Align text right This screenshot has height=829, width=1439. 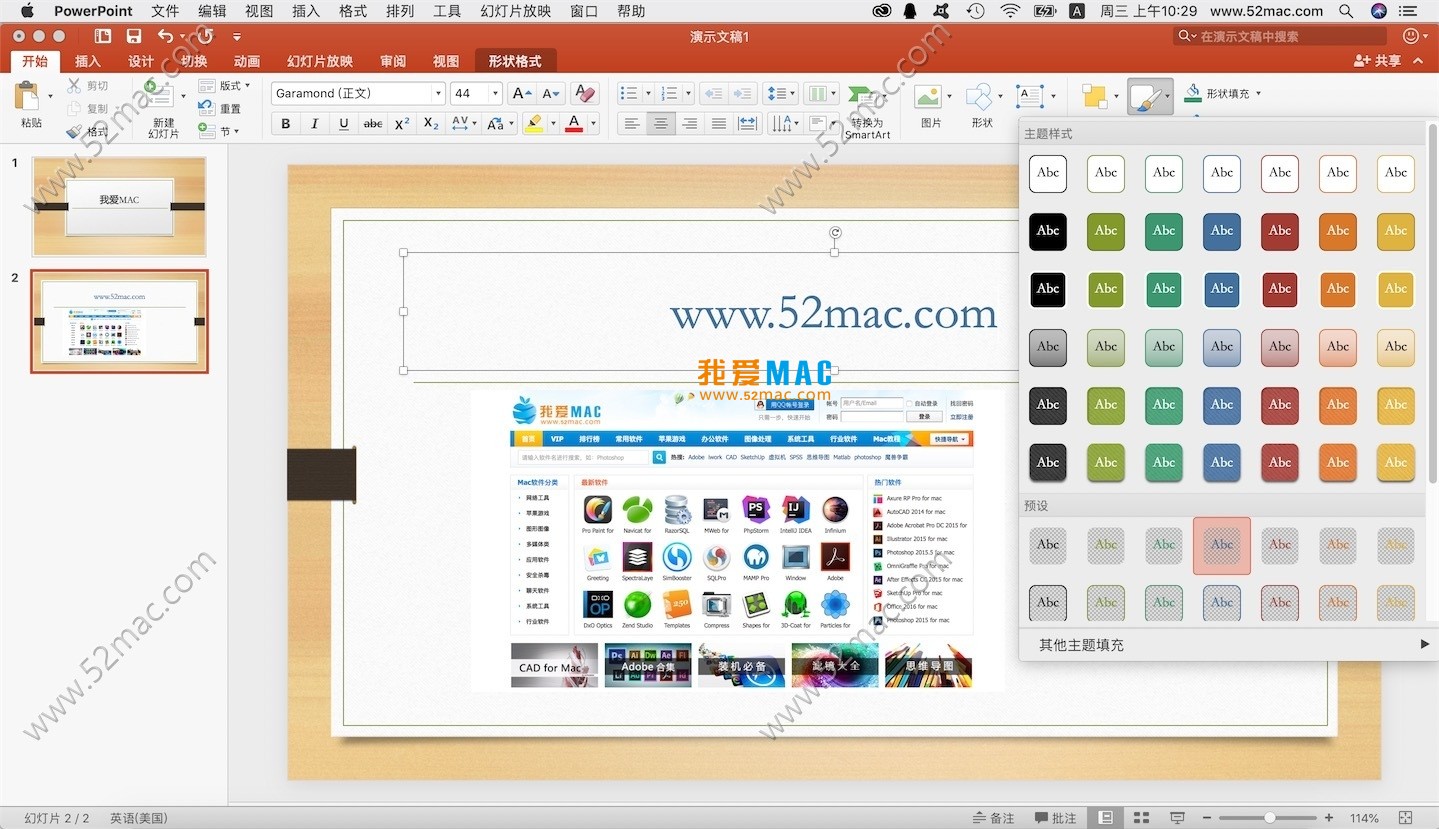tap(689, 124)
